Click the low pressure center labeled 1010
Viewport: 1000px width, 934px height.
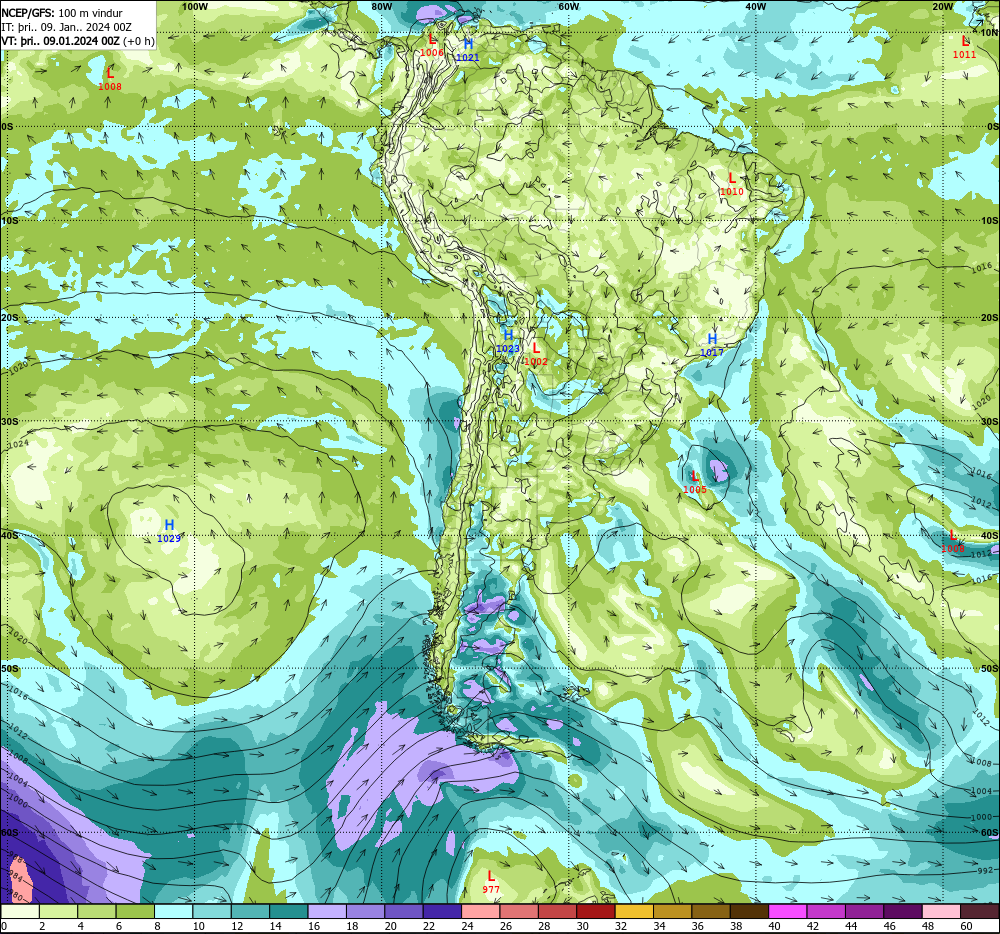coord(732,184)
